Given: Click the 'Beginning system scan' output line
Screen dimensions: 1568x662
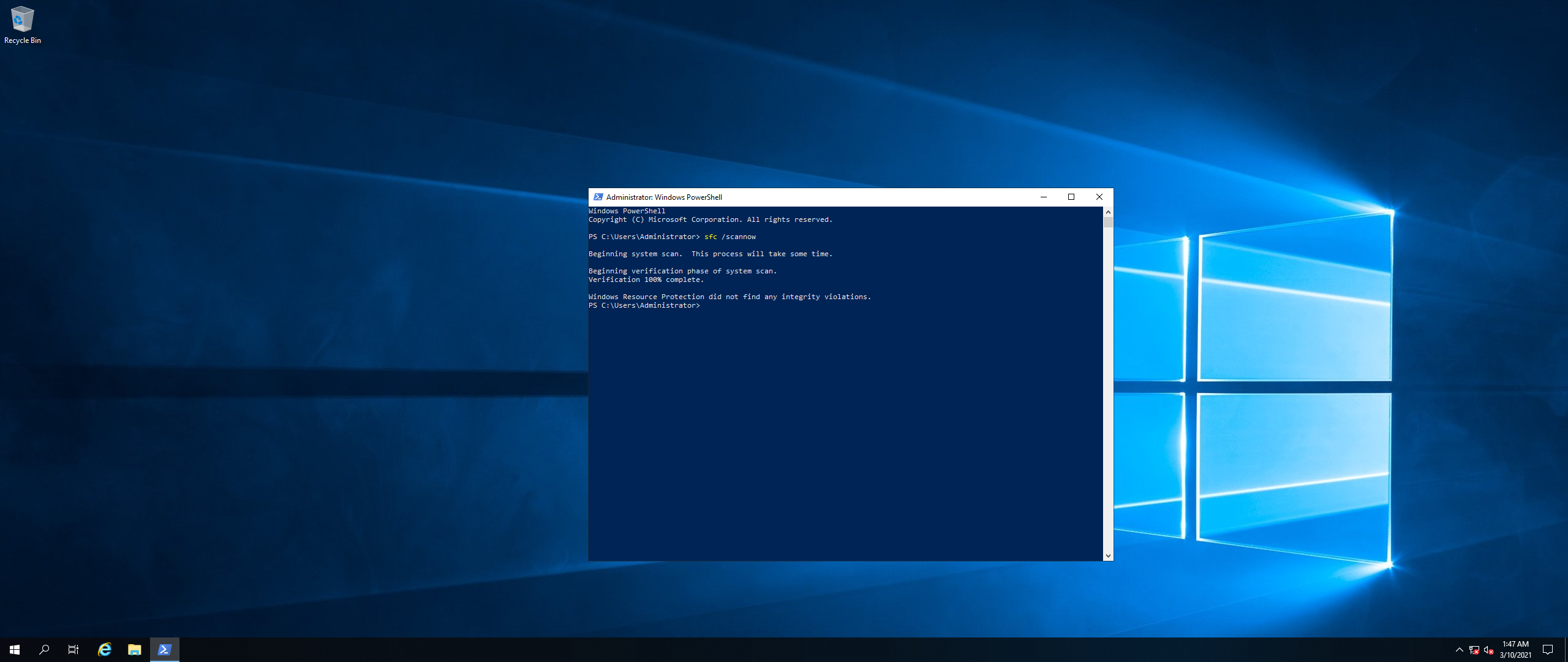Looking at the screenshot, I should pos(710,254).
